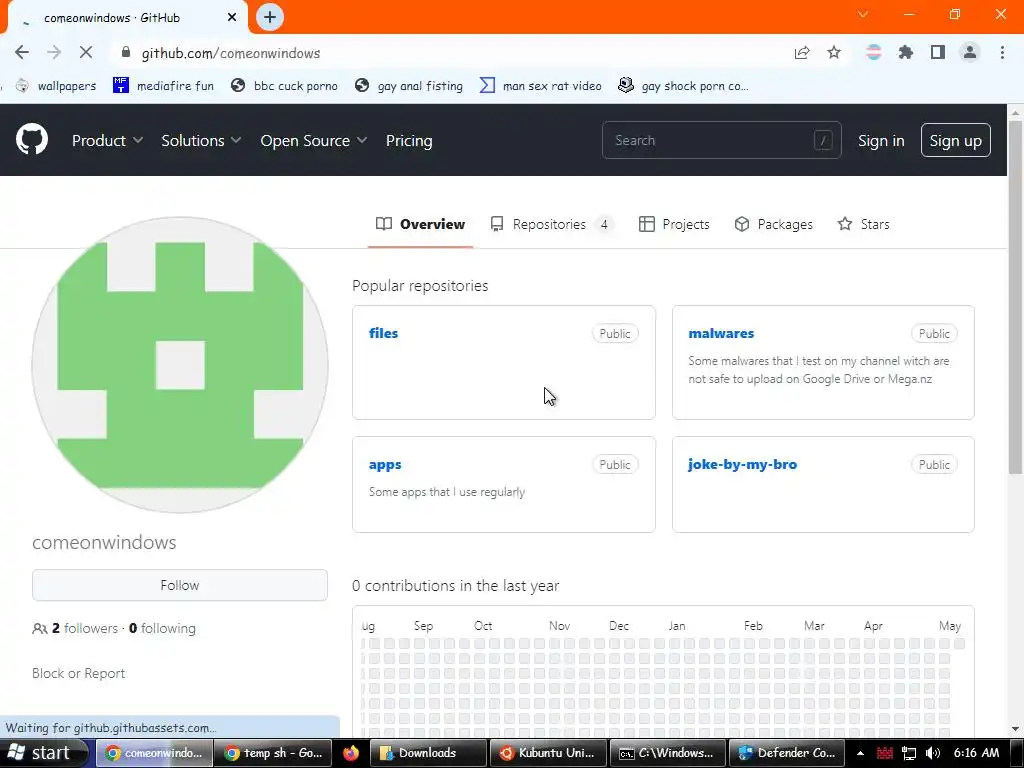Switch to the Repositories tab

(552, 224)
